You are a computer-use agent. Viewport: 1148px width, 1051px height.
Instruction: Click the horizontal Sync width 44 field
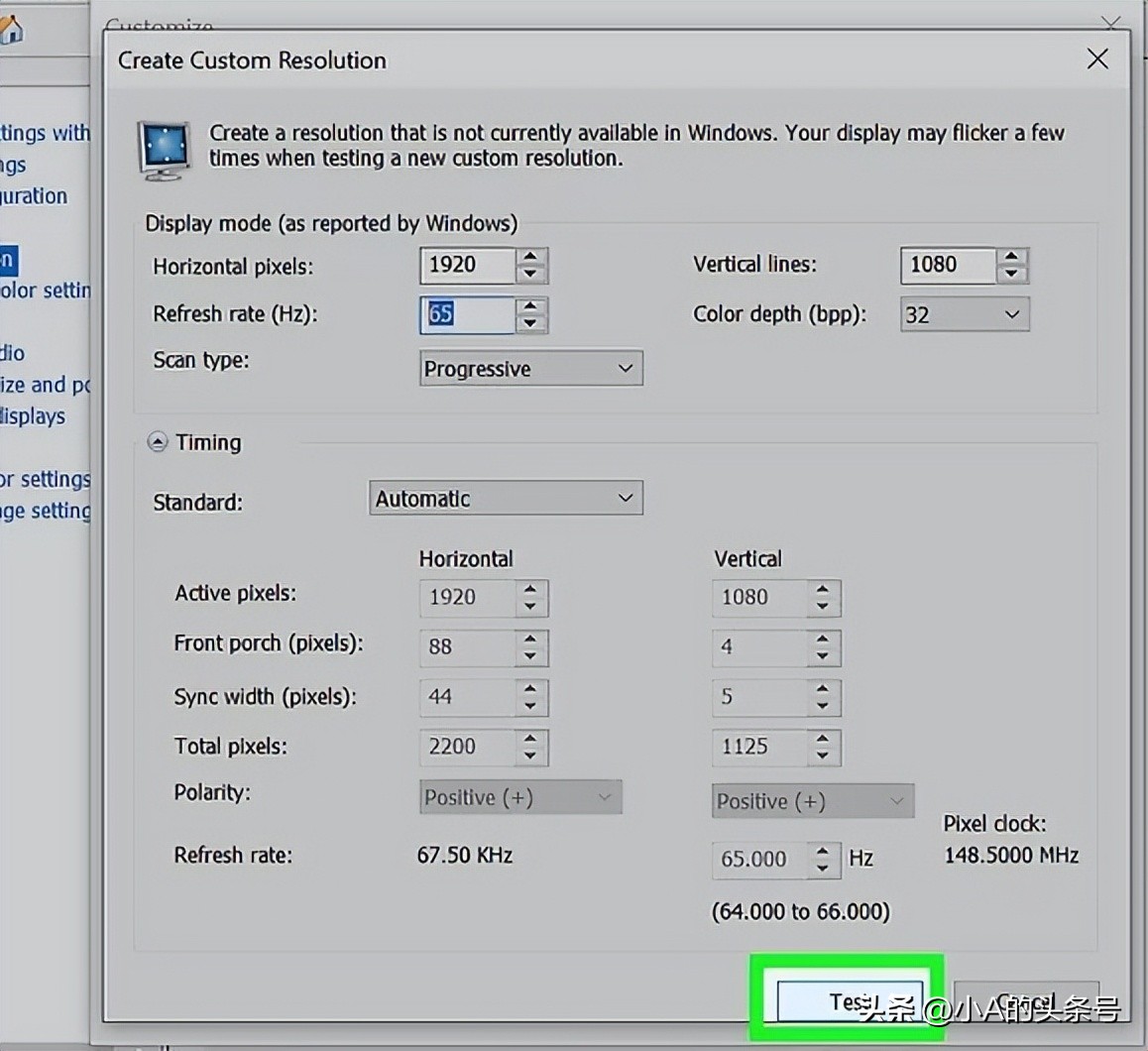[468, 698]
